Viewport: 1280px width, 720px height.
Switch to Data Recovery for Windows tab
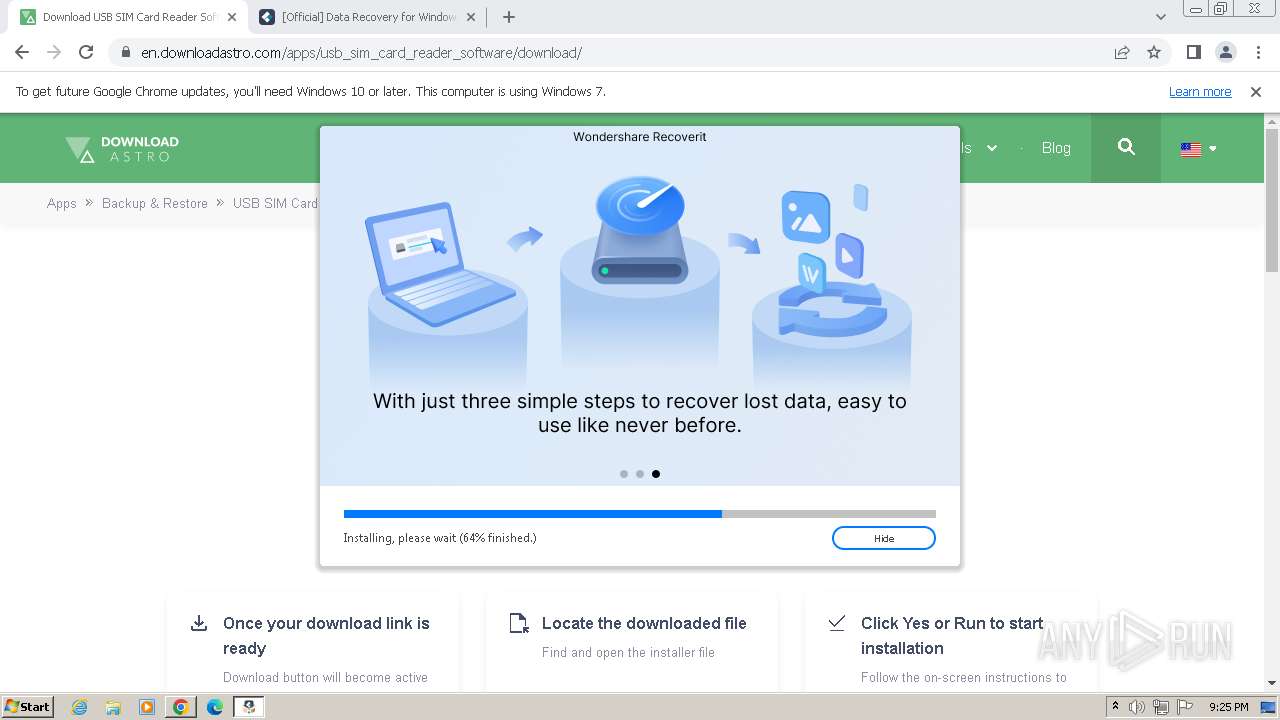click(369, 17)
